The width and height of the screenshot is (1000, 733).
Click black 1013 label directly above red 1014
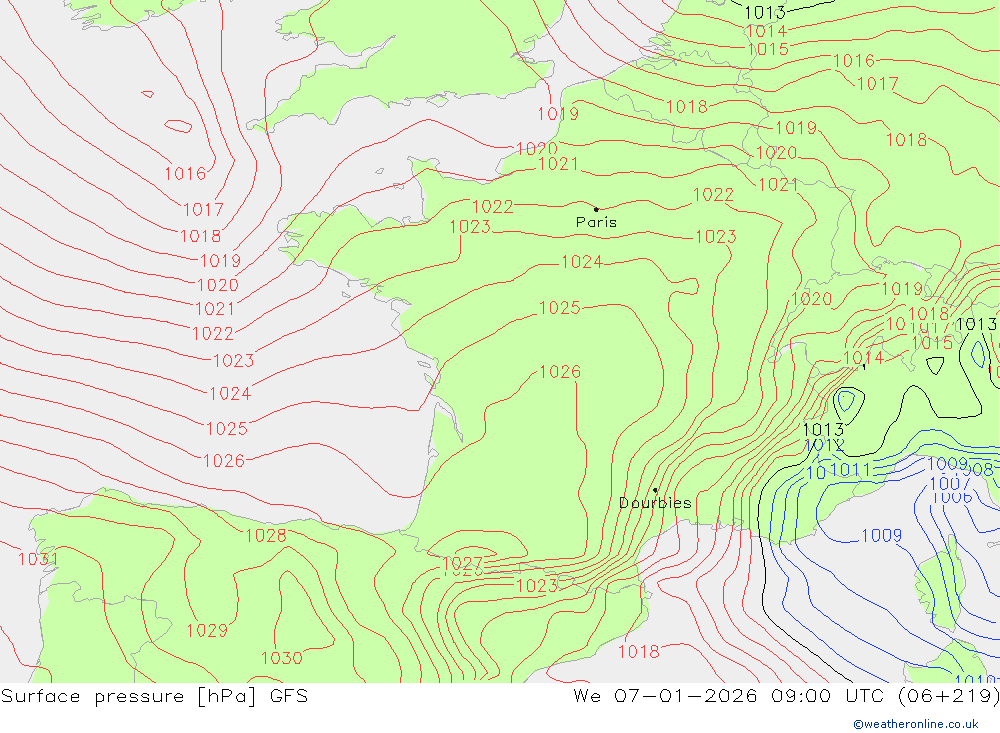click(x=765, y=12)
